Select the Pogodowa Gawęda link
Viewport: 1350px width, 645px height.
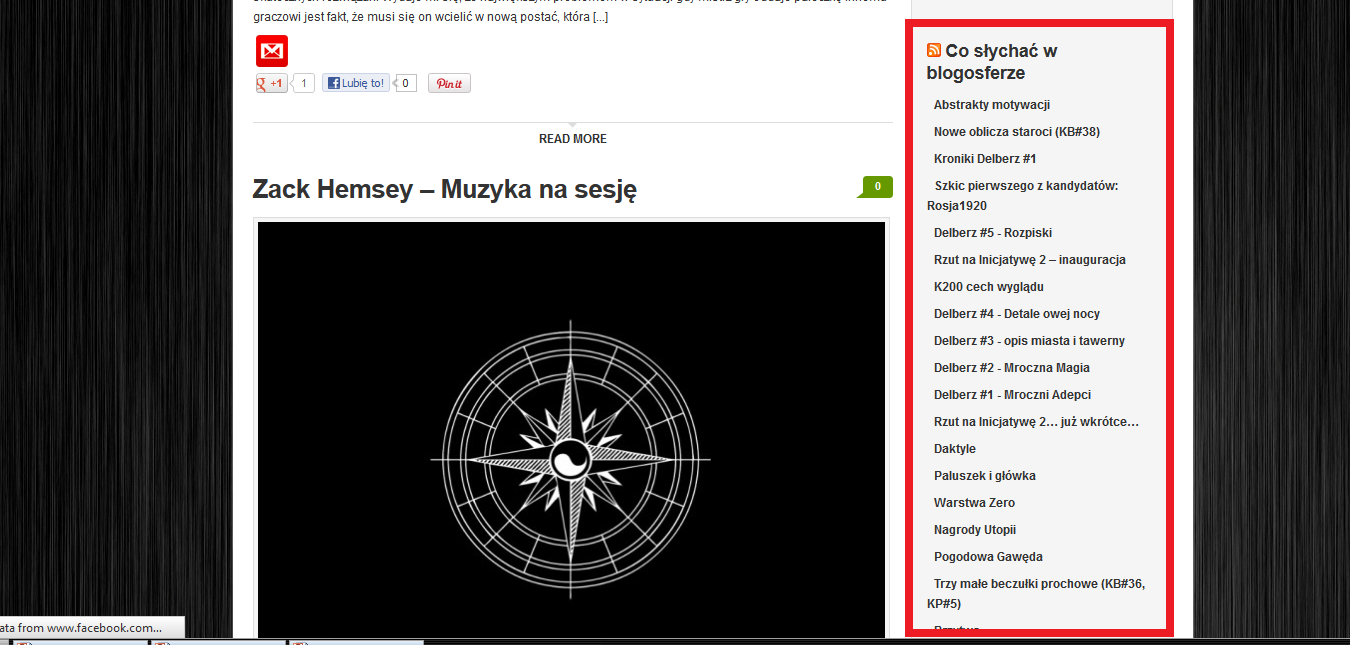pyautogui.click(x=987, y=557)
